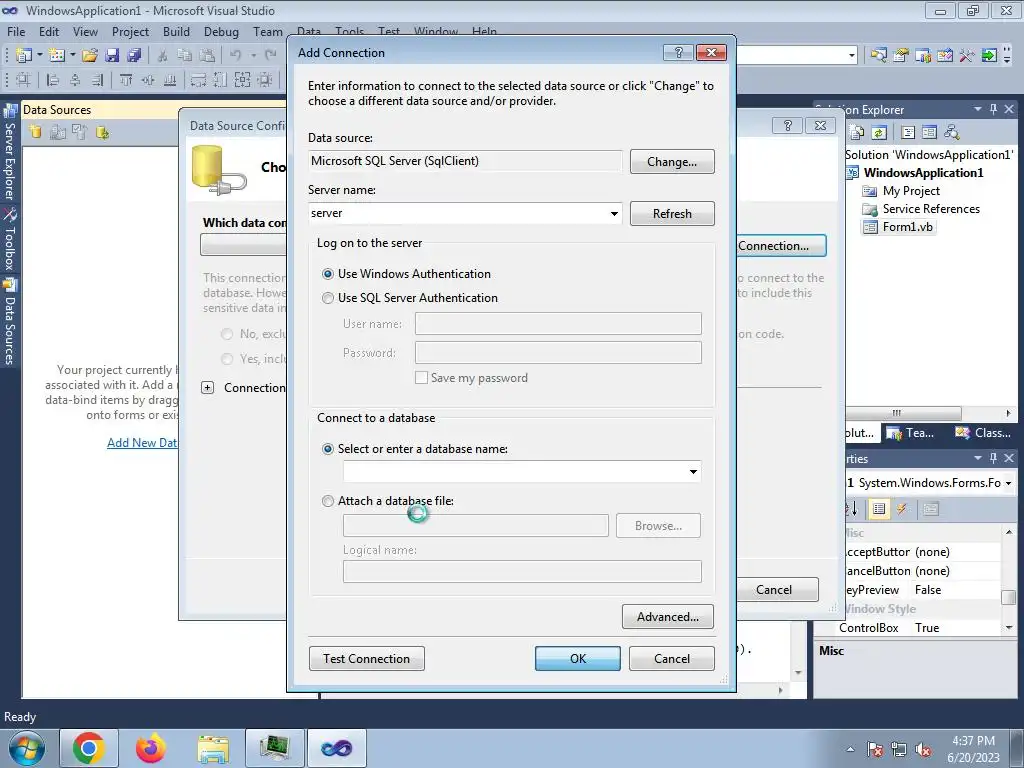The width and height of the screenshot is (1024, 768).
Task: Click the Make Same Width icon
Action: coord(198,80)
